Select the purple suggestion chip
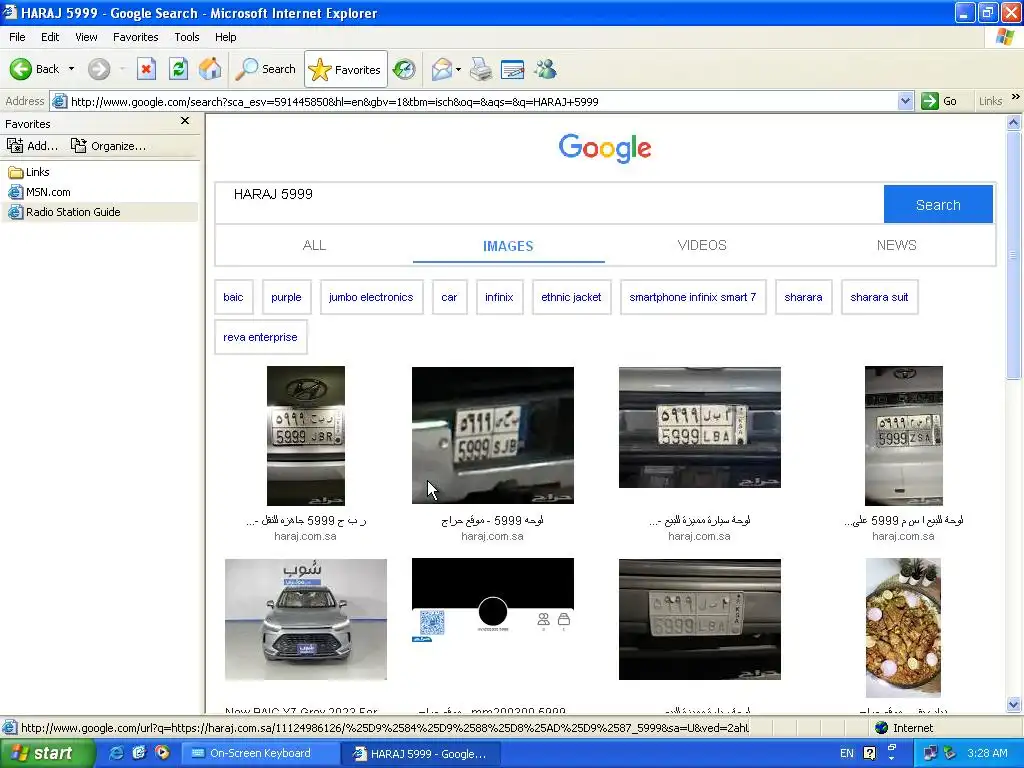 (286, 297)
